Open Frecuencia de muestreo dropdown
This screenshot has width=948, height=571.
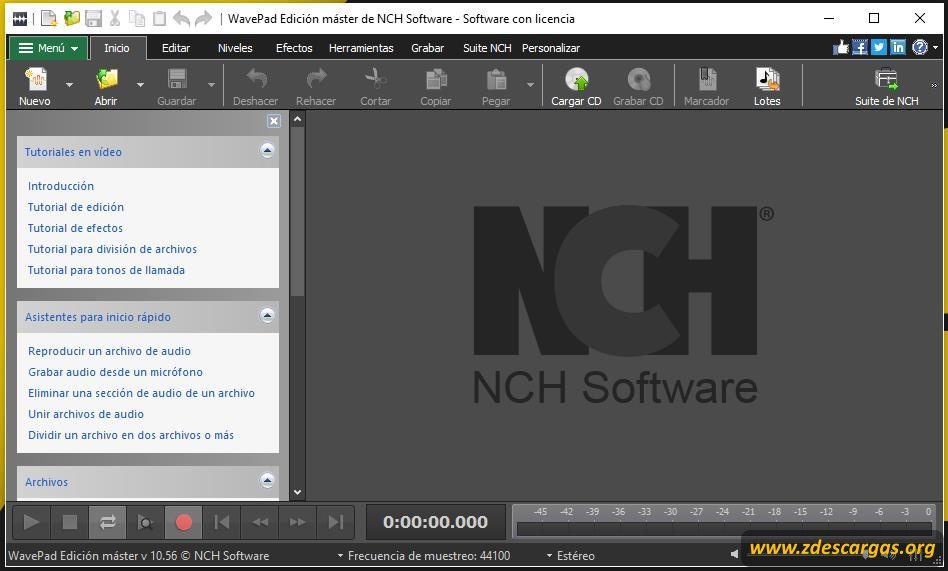[x=424, y=555]
